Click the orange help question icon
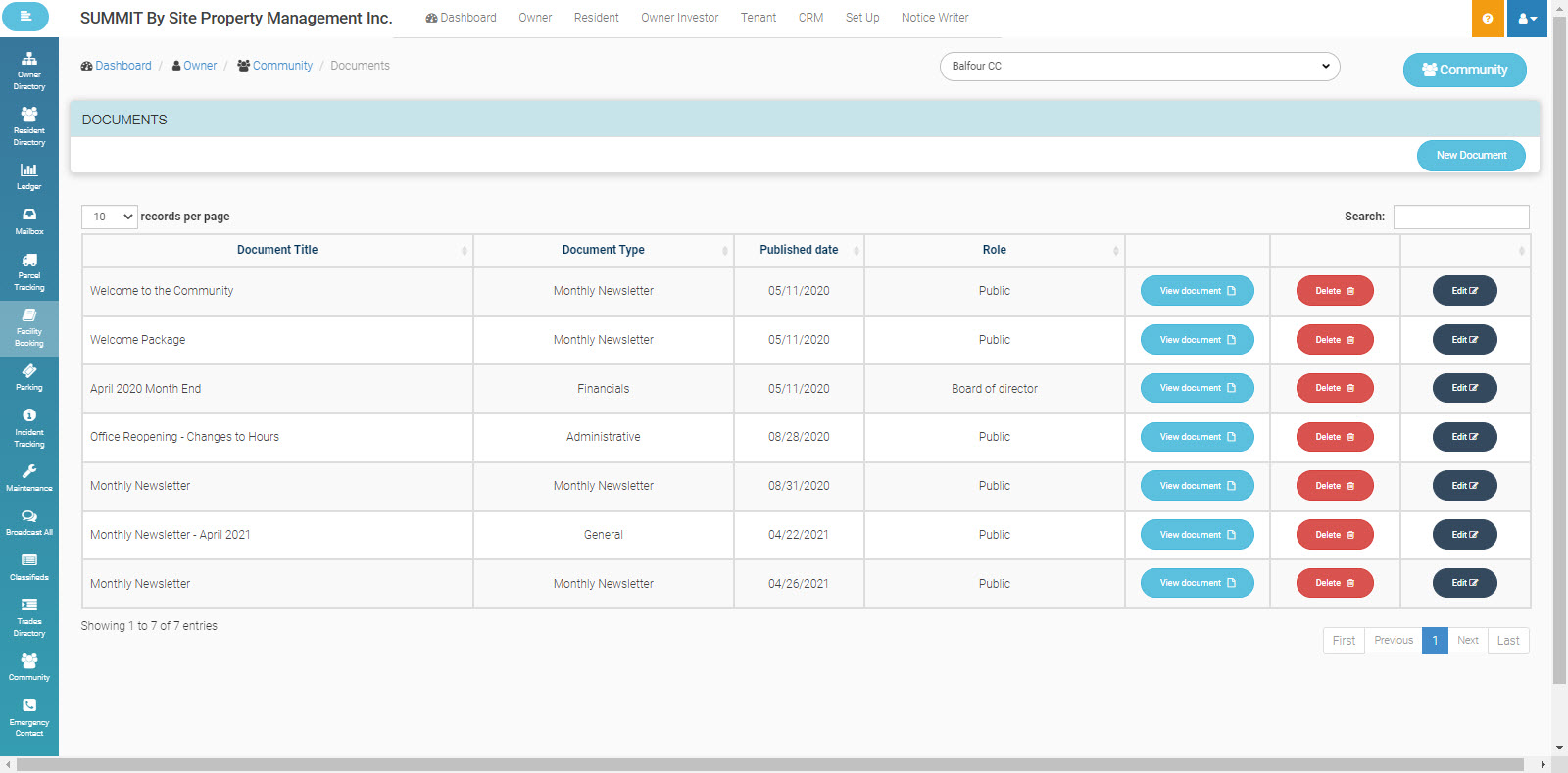The height and width of the screenshot is (773, 1568). click(x=1488, y=19)
